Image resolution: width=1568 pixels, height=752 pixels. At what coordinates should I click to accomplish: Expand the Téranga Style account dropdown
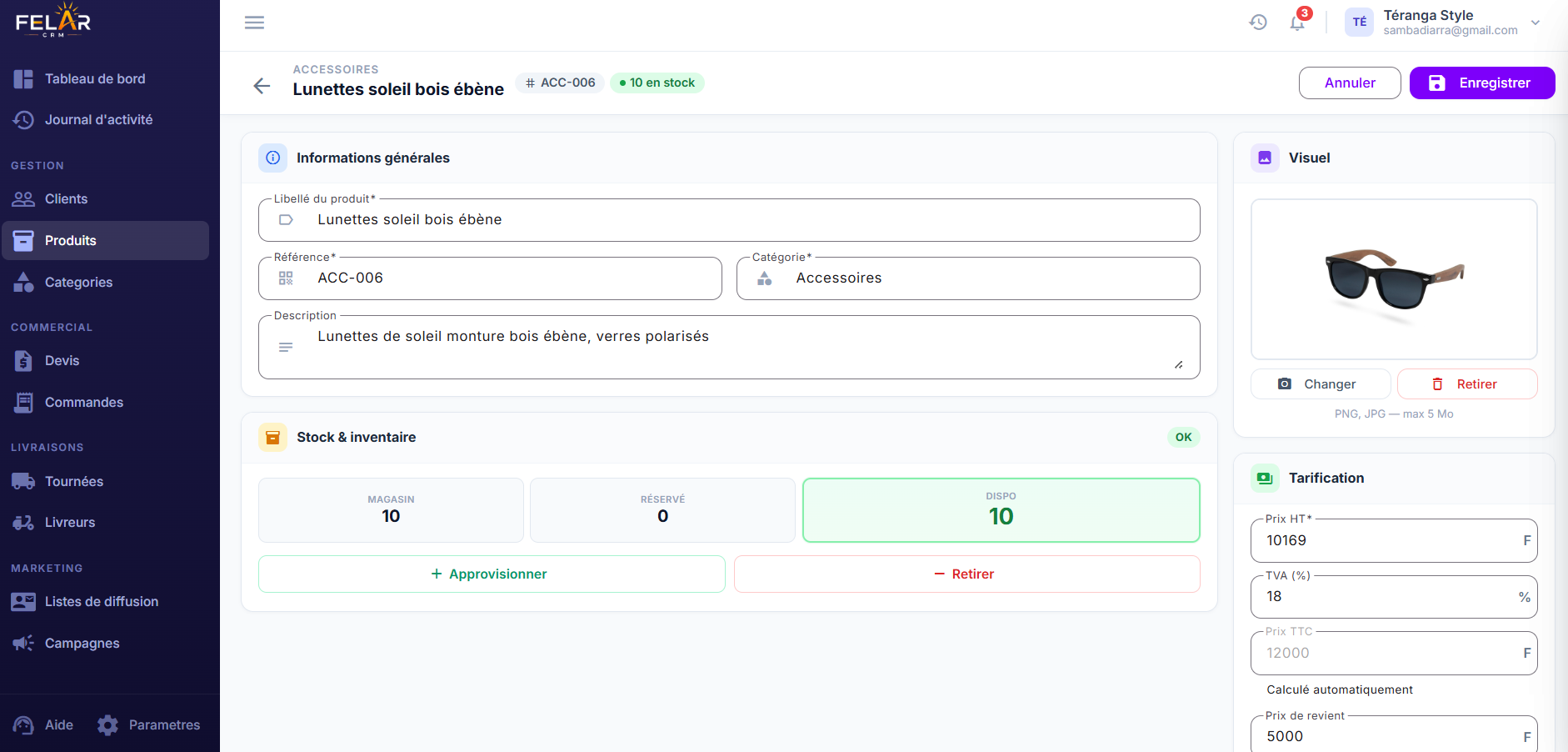tap(1536, 23)
